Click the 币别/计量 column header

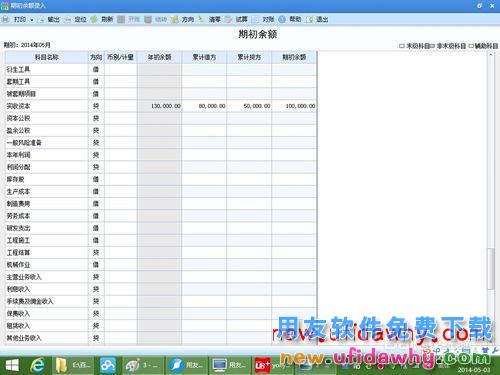click(x=120, y=57)
